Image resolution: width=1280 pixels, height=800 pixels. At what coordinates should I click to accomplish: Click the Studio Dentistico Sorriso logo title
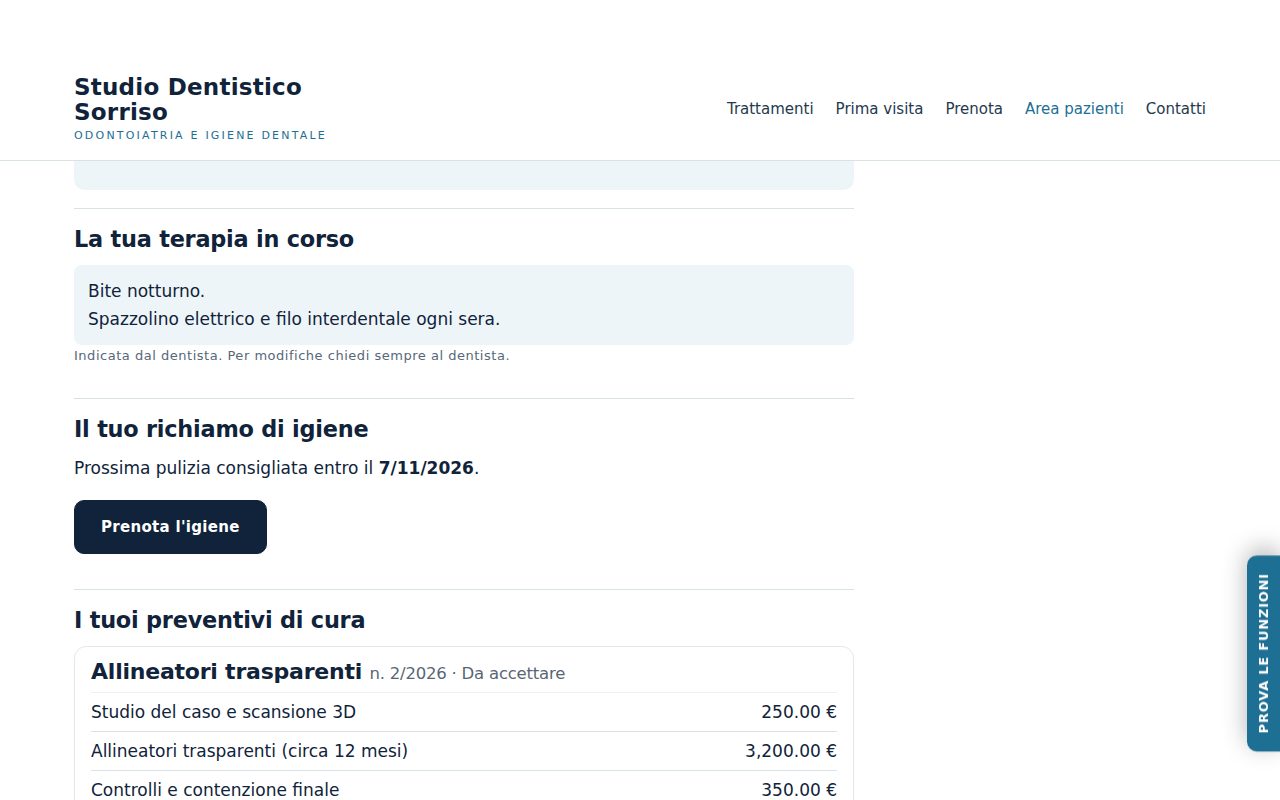click(x=188, y=99)
